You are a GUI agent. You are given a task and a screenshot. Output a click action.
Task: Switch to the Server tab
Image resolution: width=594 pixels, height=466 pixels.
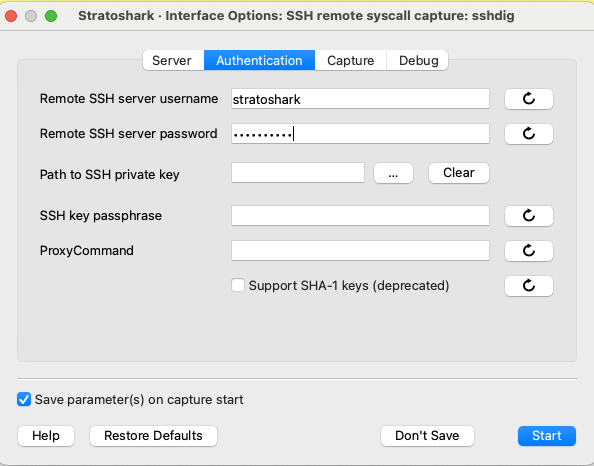tap(172, 60)
